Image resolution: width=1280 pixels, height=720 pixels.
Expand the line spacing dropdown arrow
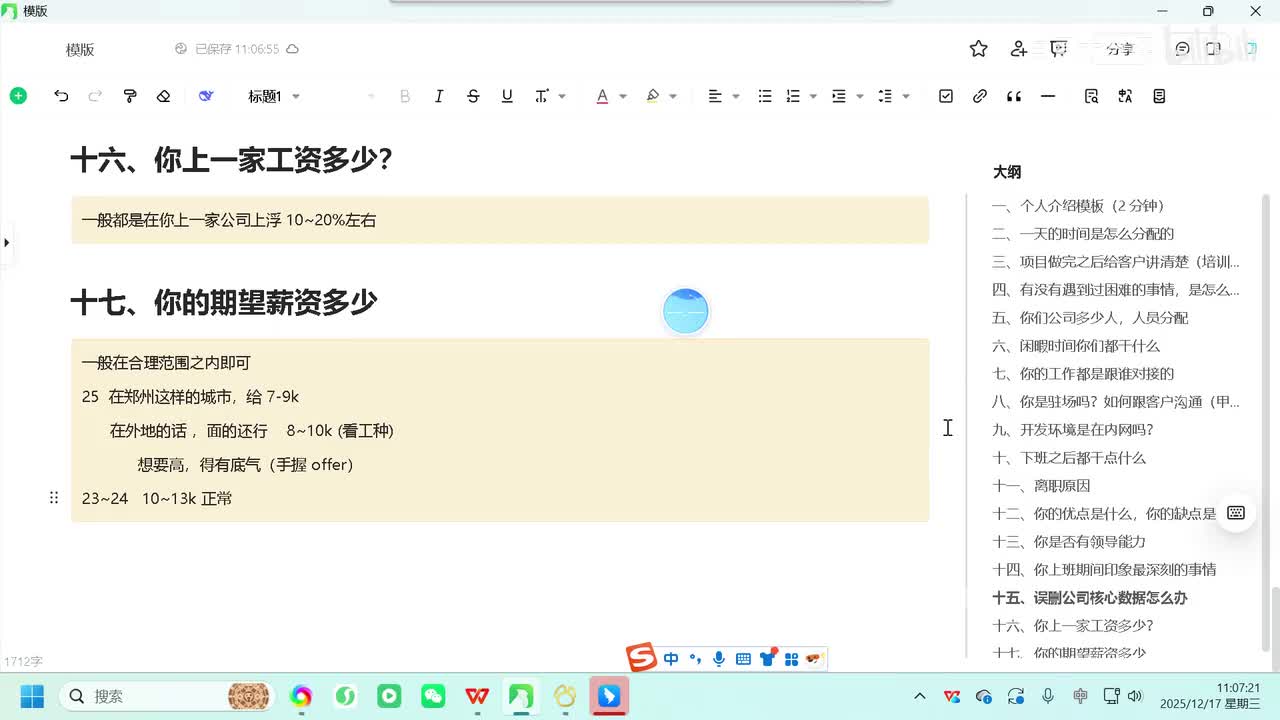click(906, 96)
